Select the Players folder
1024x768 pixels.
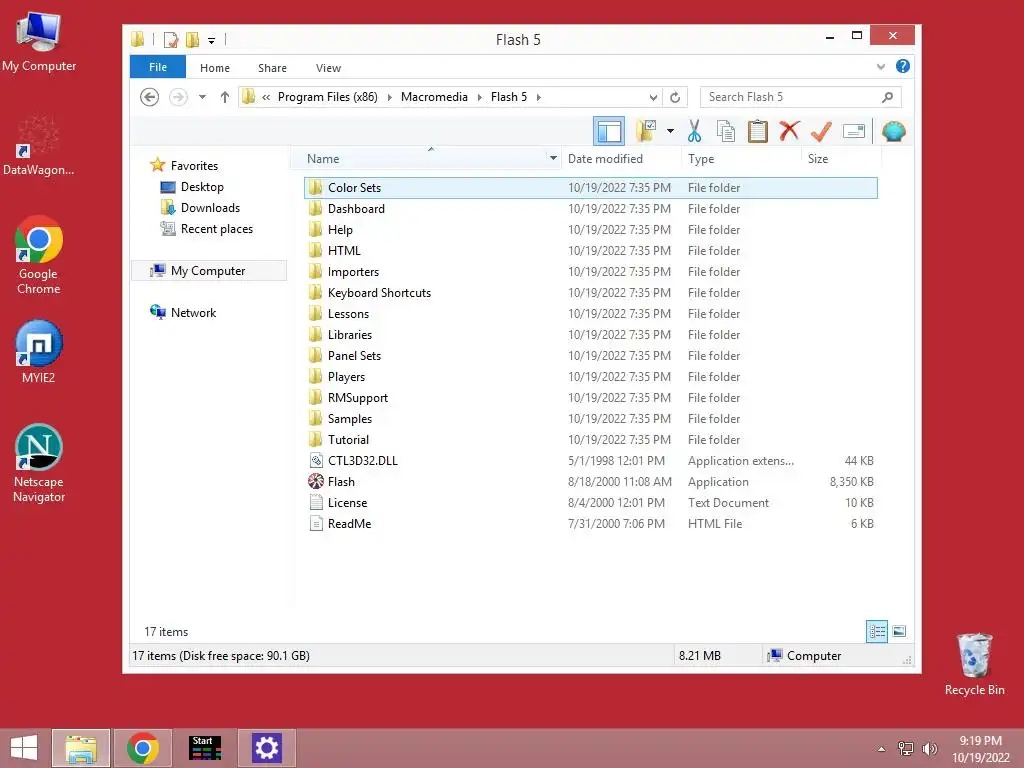click(x=346, y=377)
